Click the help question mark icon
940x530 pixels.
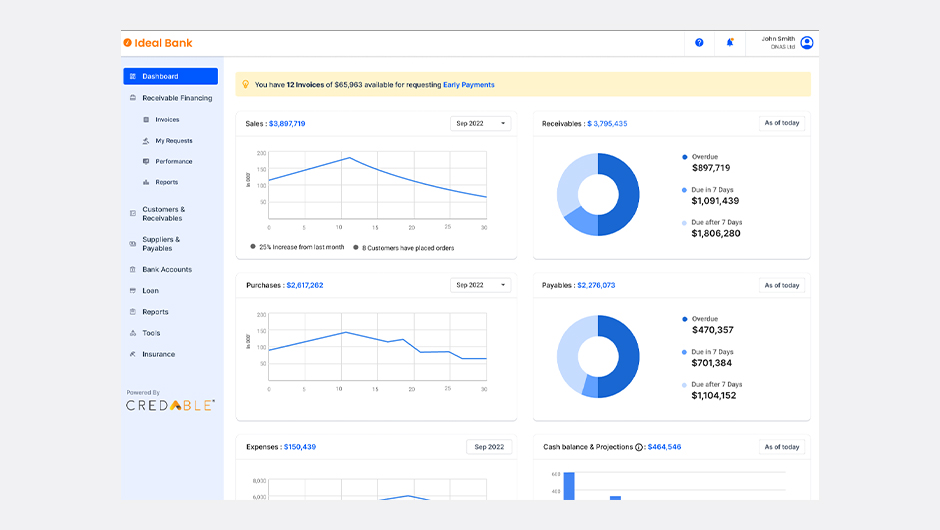[699, 43]
